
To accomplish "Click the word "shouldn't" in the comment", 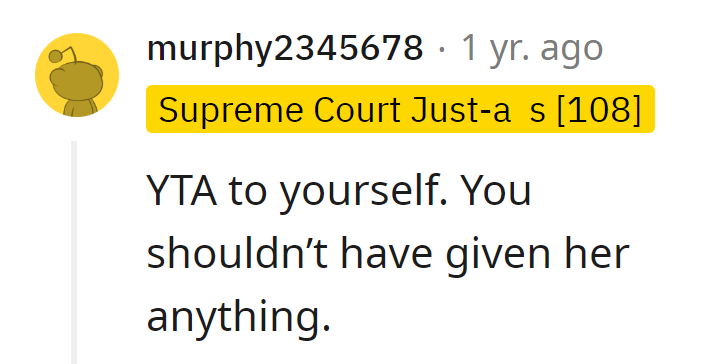I will [x=237, y=254].
